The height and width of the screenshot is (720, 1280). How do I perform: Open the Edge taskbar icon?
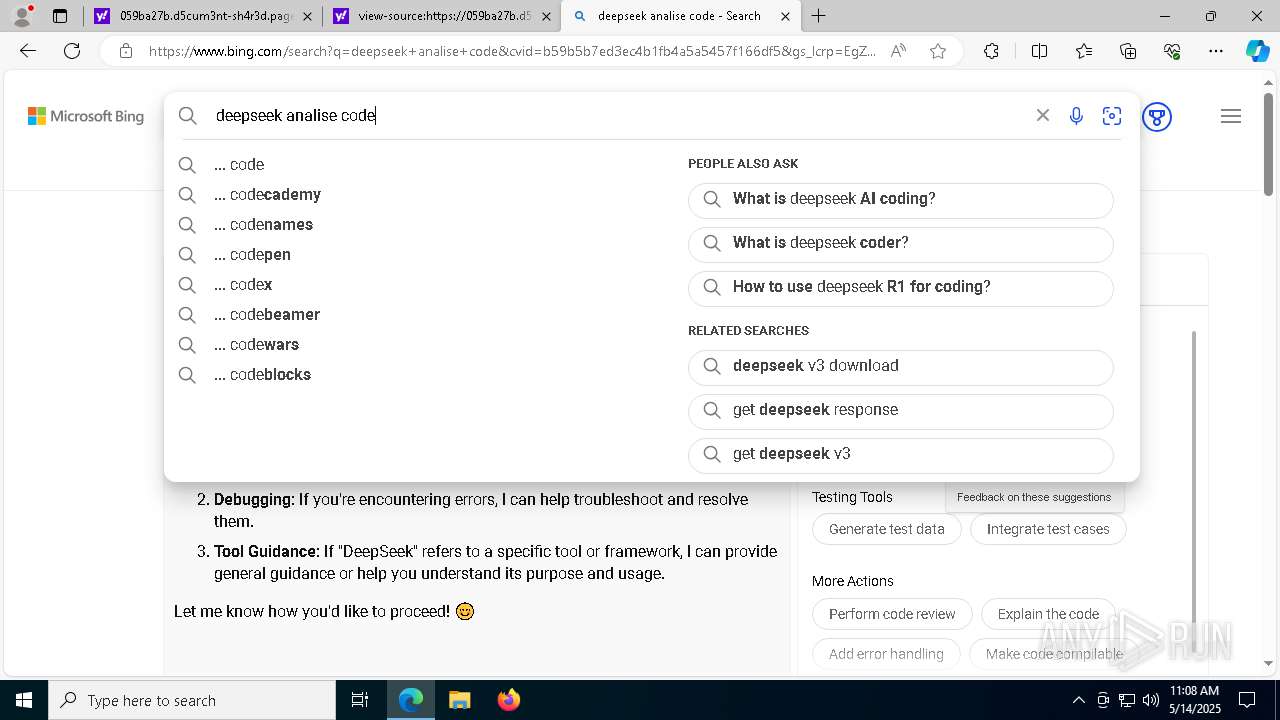(x=411, y=700)
